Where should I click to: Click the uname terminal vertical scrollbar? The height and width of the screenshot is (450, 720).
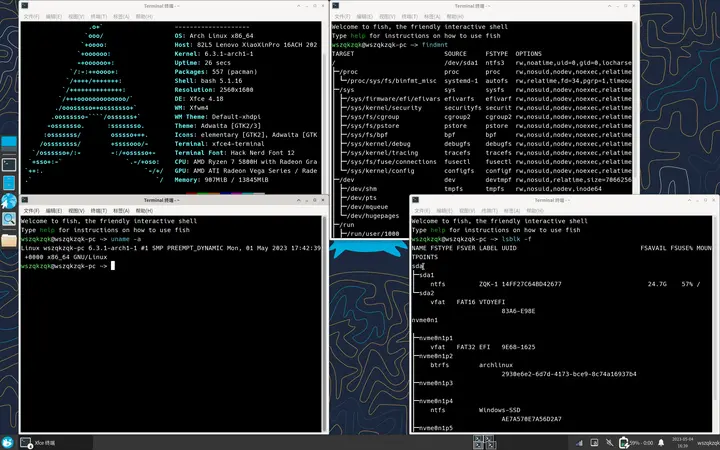coord(325,324)
